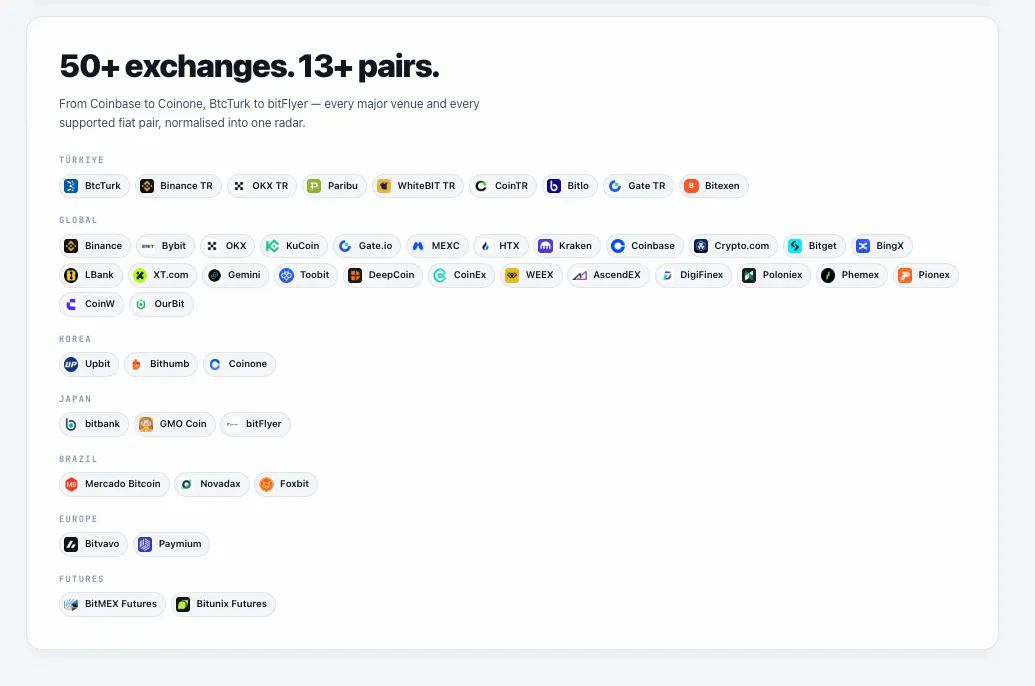Click the Mercado Bitcoin red logo icon
The image size is (1035, 686).
pos(71,485)
